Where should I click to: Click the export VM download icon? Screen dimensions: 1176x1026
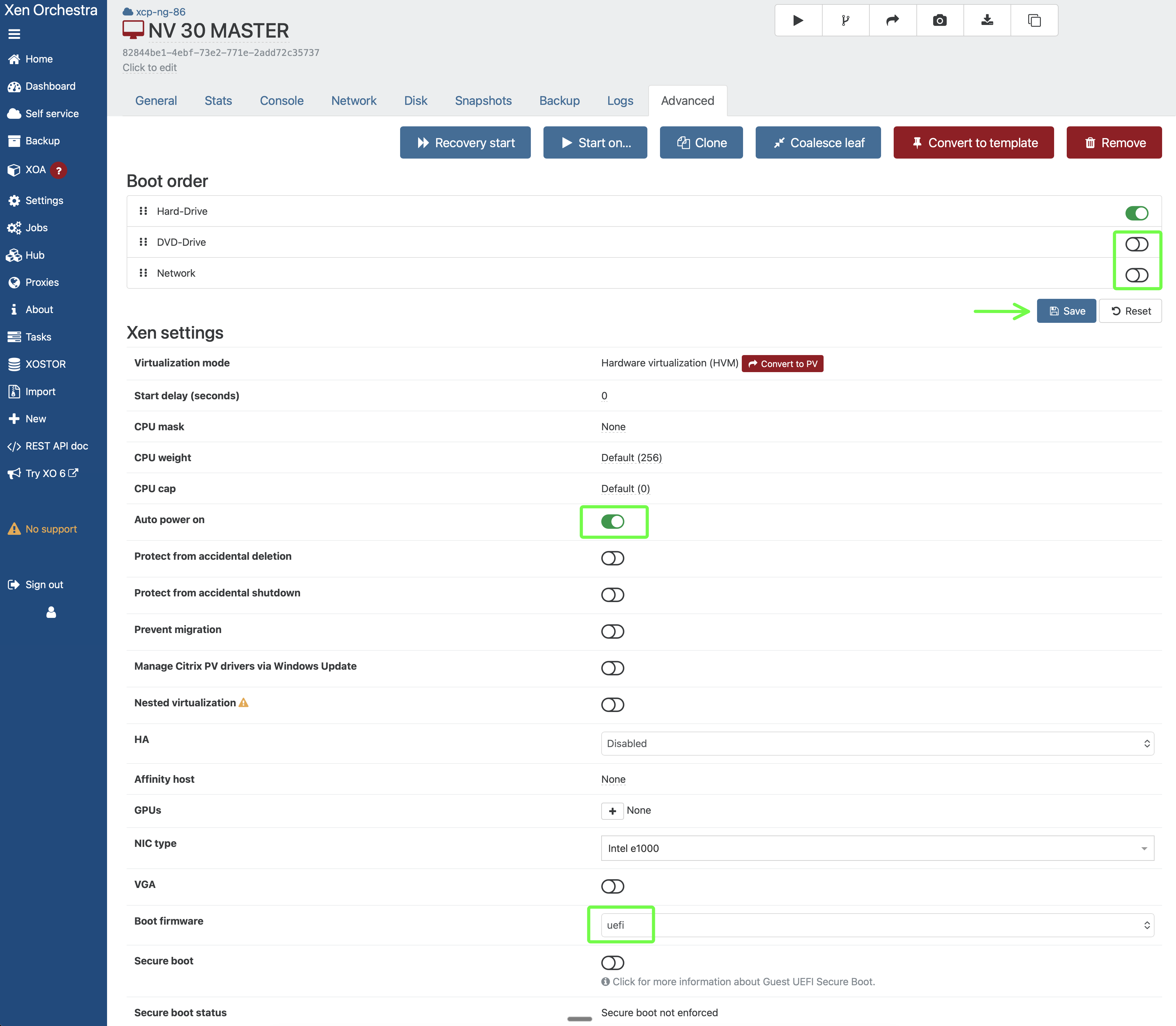click(x=987, y=21)
